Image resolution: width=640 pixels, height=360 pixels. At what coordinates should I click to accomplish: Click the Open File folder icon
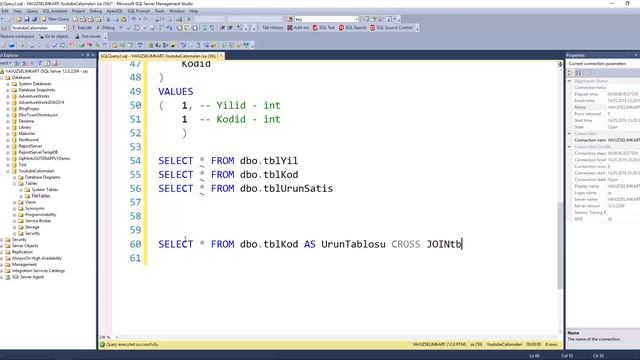[19, 19]
